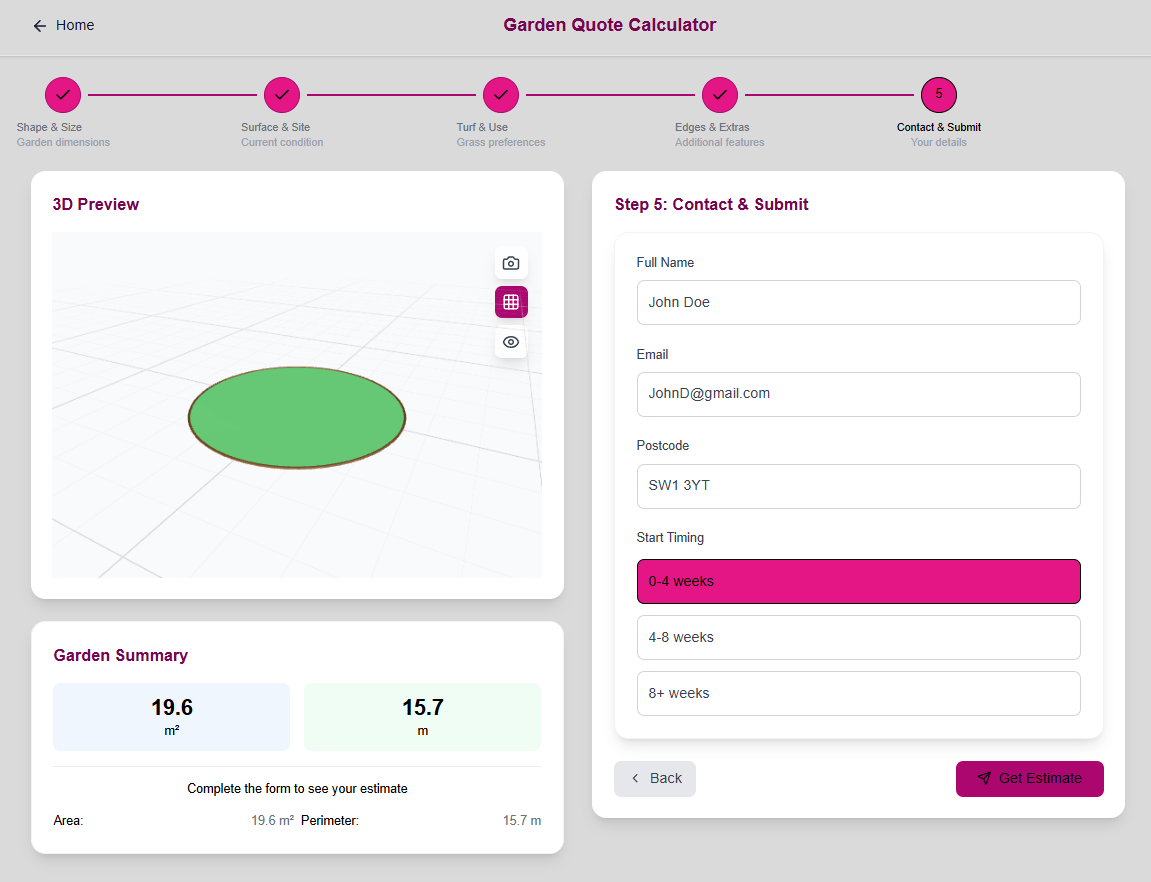Select step 5 Contact & Submit circle
This screenshot has height=882, width=1151.
pyautogui.click(x=939, y=95)
